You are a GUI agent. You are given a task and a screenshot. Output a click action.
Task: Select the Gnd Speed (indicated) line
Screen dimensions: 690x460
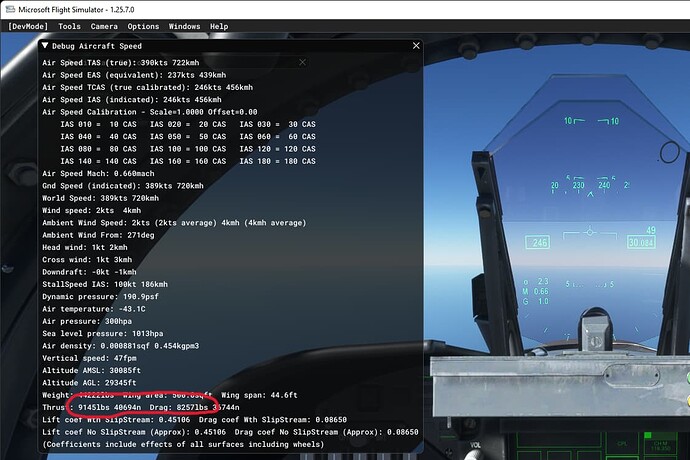point(123,186)
